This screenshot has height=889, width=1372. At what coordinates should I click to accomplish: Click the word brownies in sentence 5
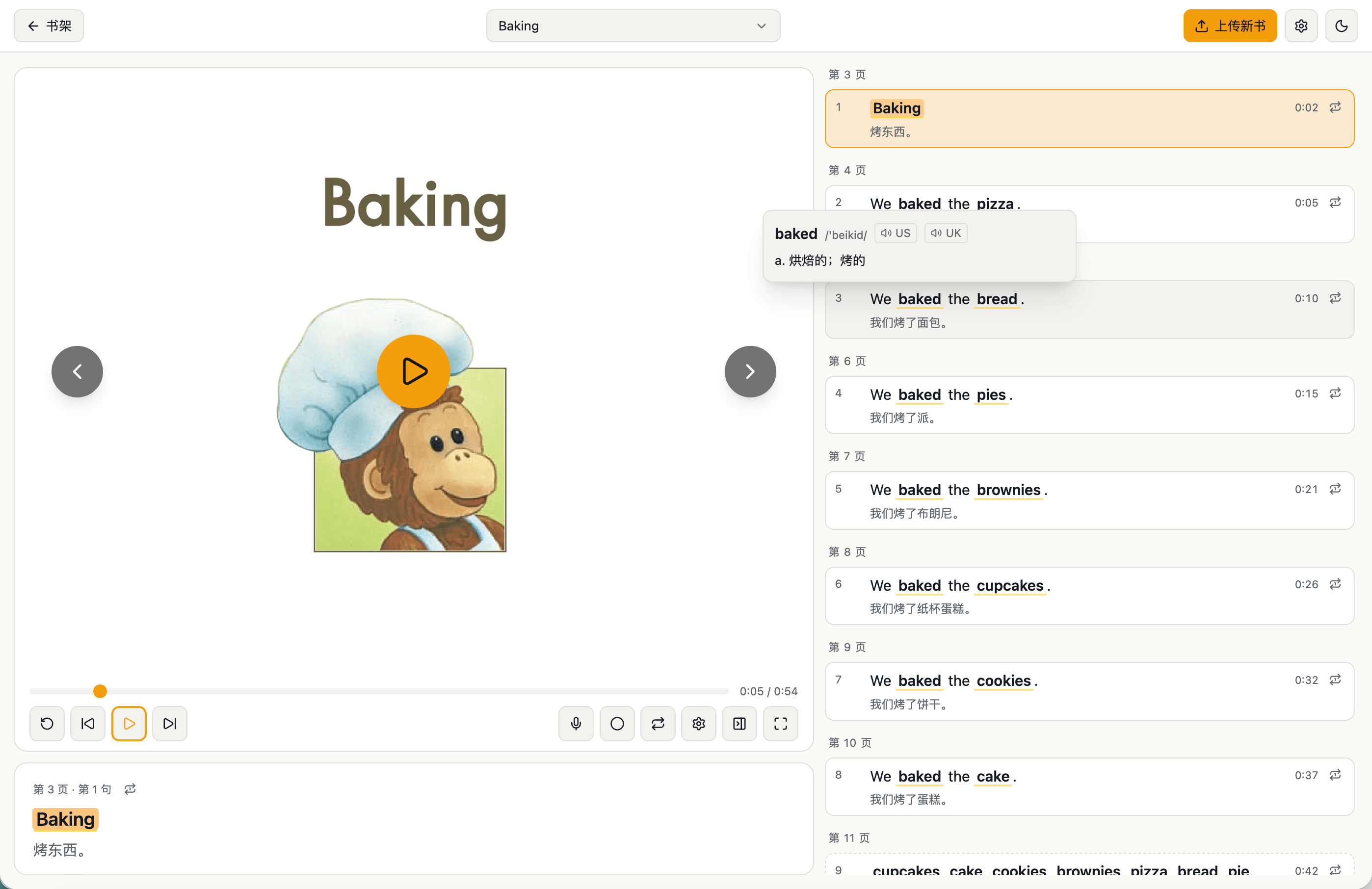pos(1008,490)
